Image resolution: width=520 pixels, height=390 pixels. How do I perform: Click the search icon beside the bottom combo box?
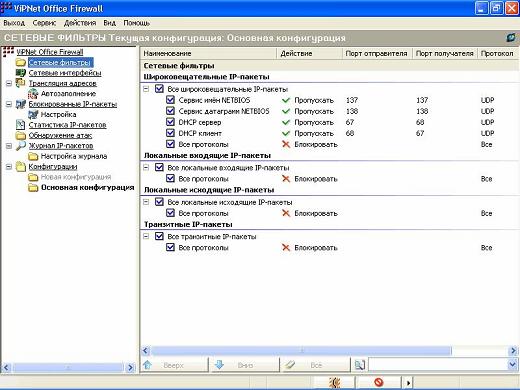[x=360, y=365]
